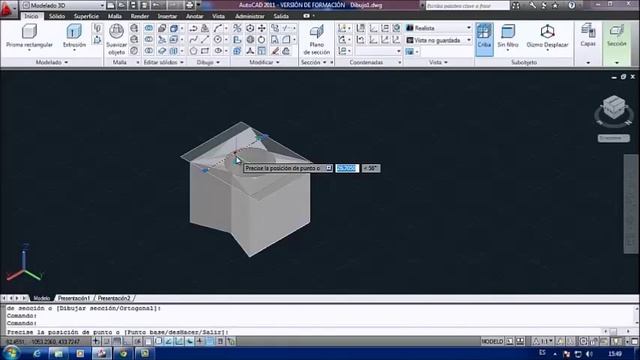This screenshot has width=640, height=360.
Task: Switch to the Render ribbon tab
Action: 140,16
